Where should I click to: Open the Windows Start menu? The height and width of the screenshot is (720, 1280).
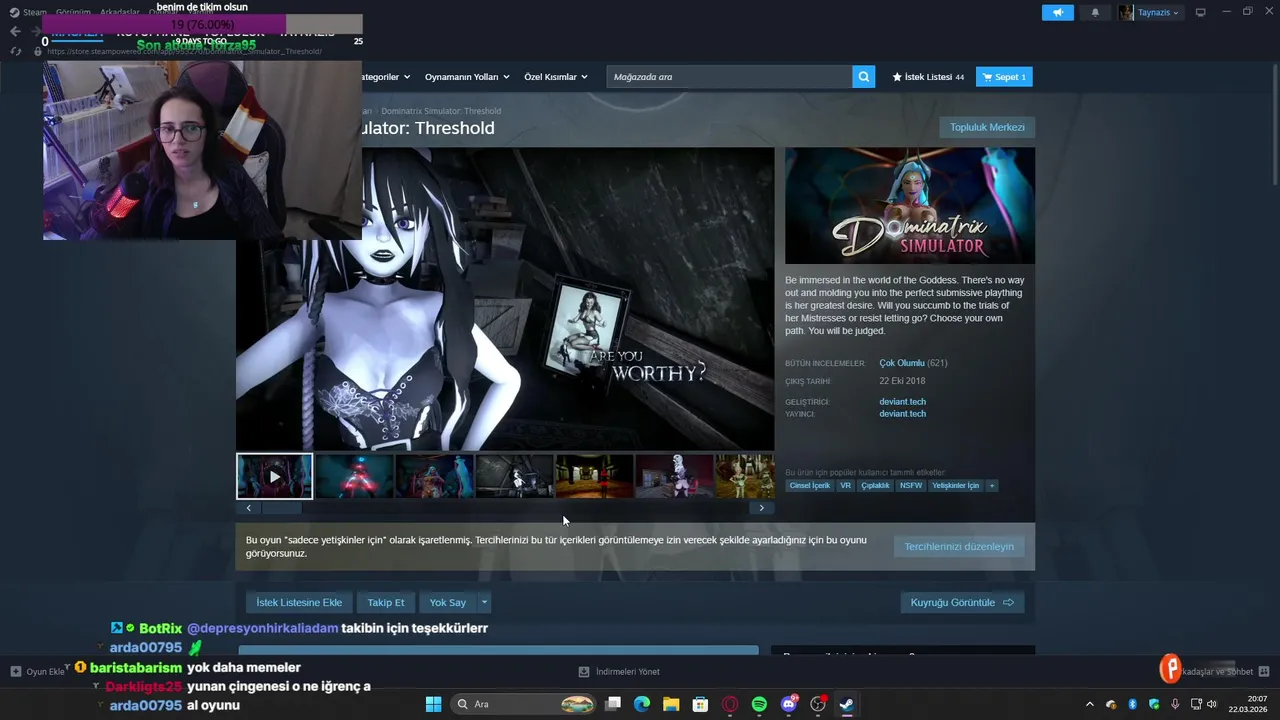coord(433,704)
